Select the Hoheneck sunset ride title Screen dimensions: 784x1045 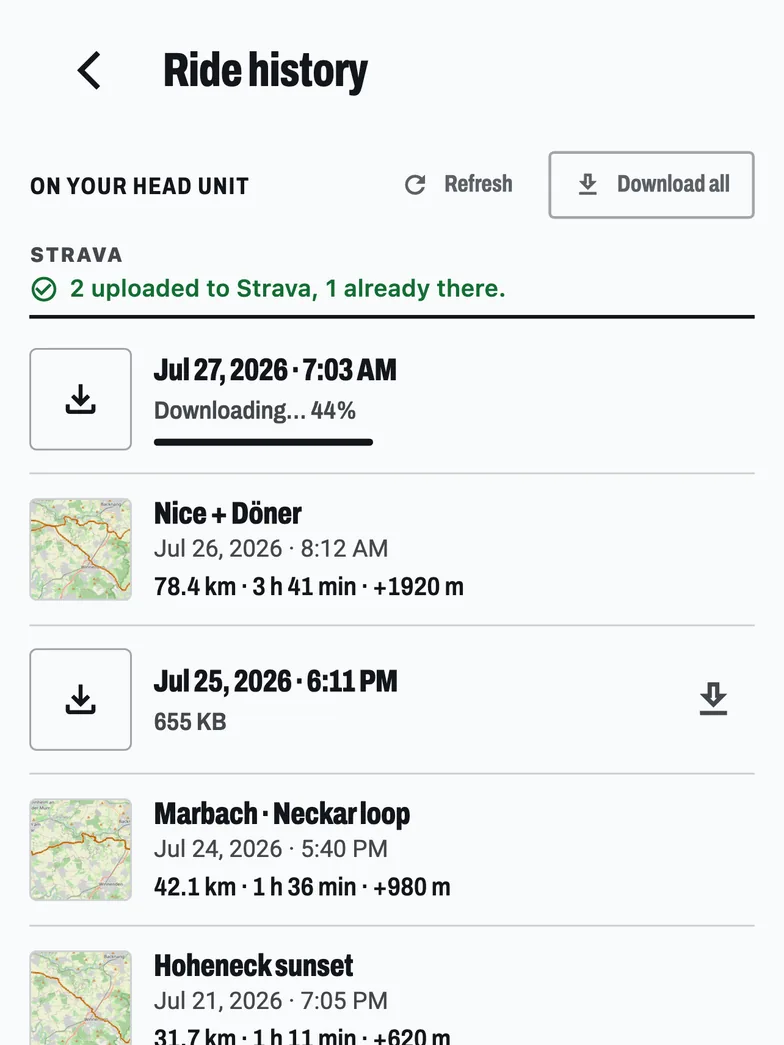(x=253, y=966)
